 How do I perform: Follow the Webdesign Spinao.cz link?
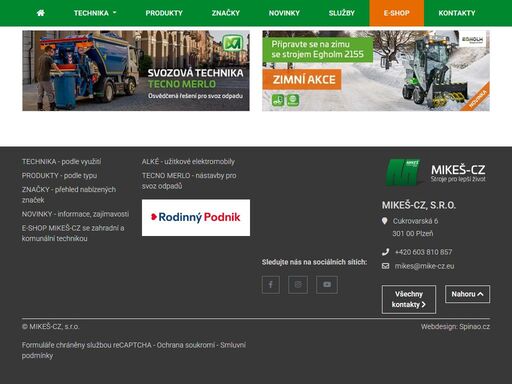[x=455, y=327]
